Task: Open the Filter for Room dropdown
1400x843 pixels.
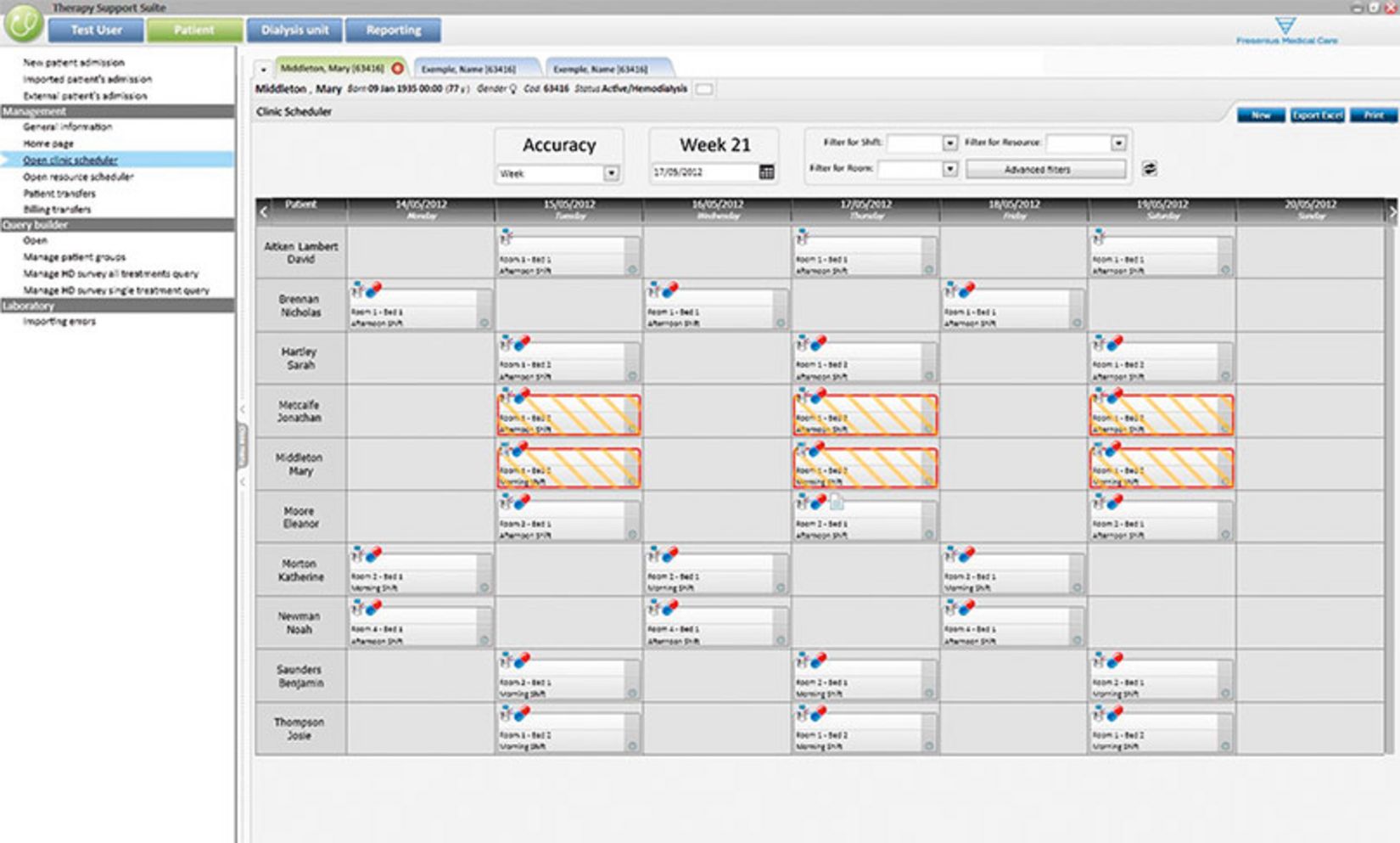Action: (x=949, y=168)
